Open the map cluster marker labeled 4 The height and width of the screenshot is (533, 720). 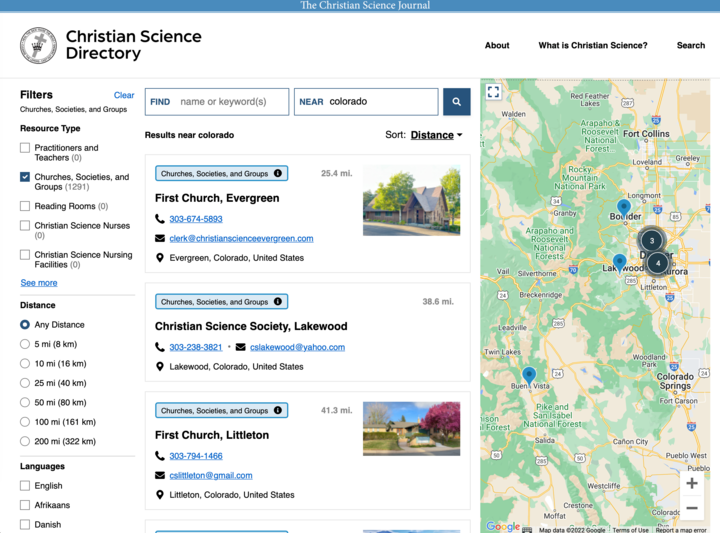[x=658, y=263]
